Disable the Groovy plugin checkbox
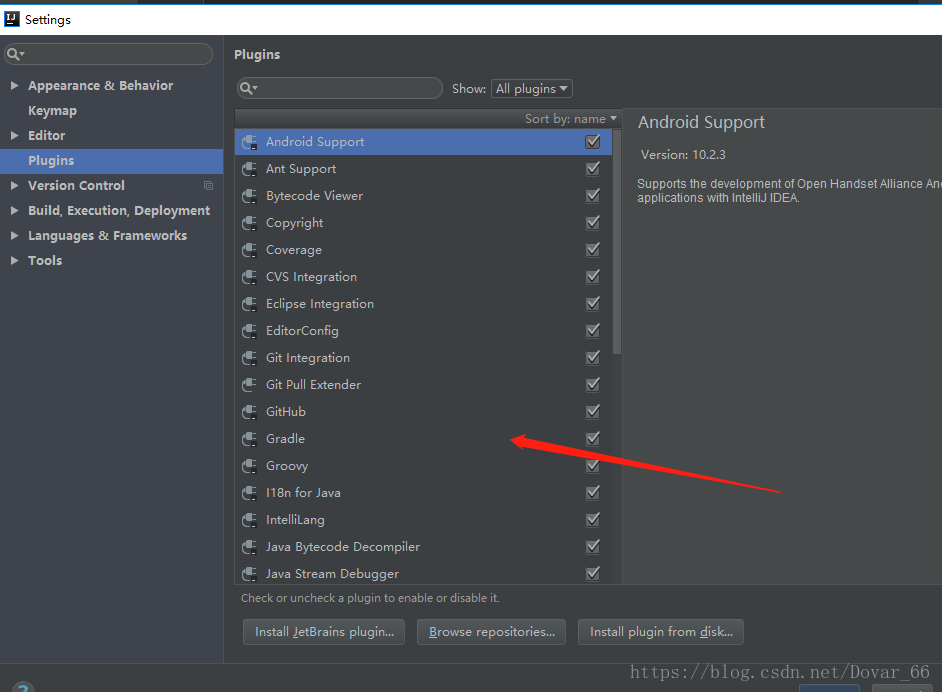This screenshot has height=692, width=942. tap(592, 466)
